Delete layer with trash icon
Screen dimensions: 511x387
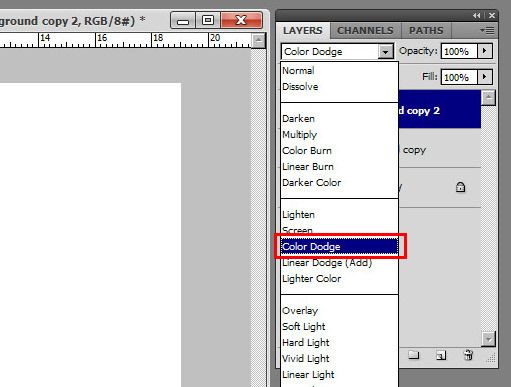(x=468, y=355)
